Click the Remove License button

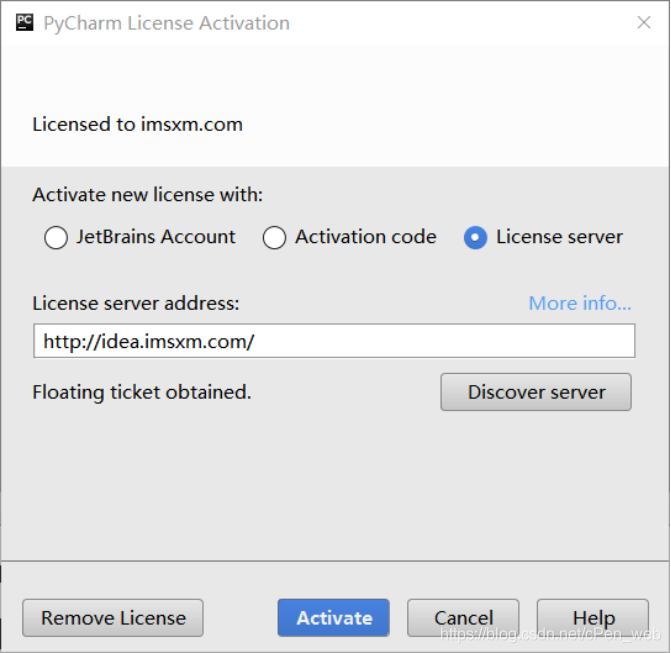(113, 618)
